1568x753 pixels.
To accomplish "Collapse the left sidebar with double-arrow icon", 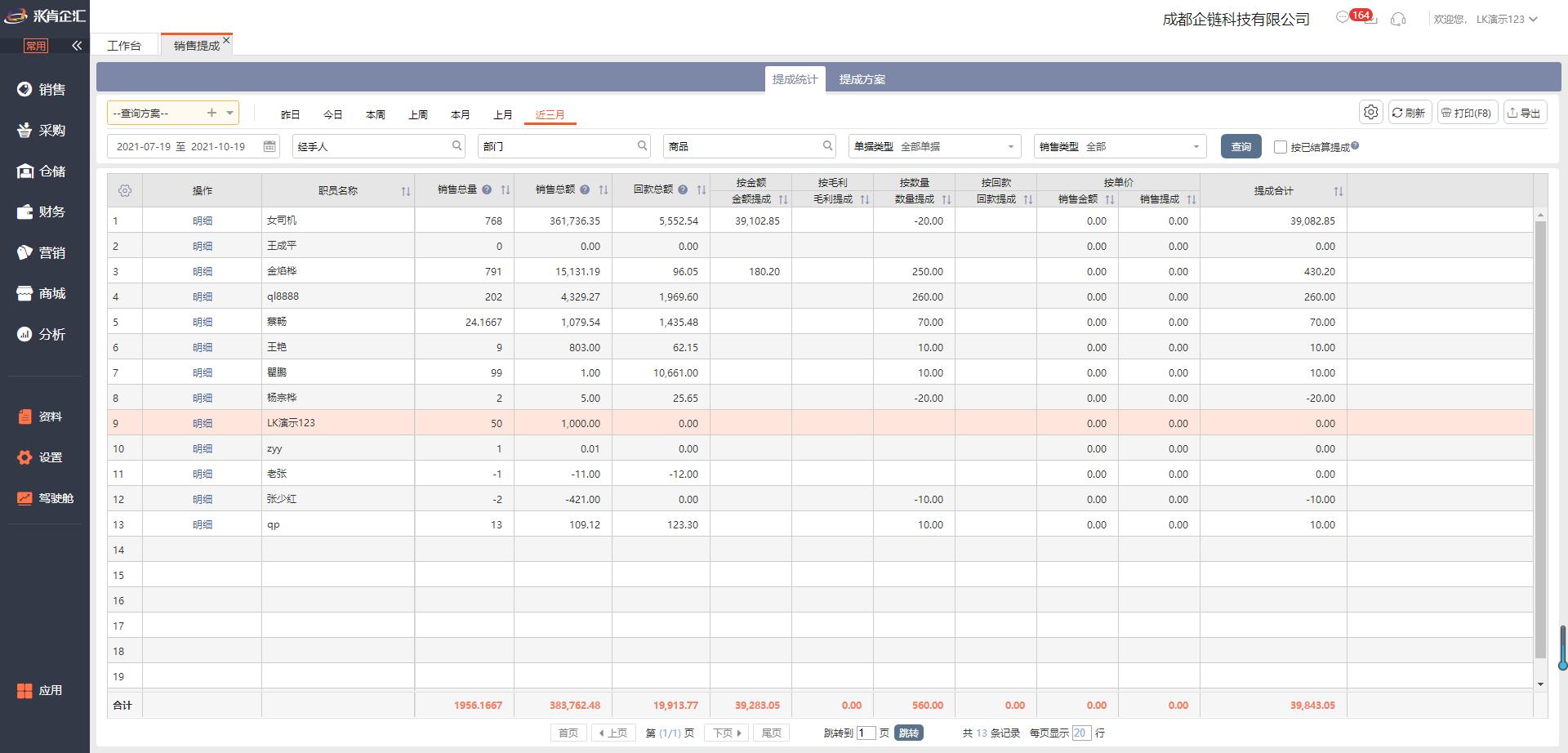I will pyautogui.click(x=77, y=46).
